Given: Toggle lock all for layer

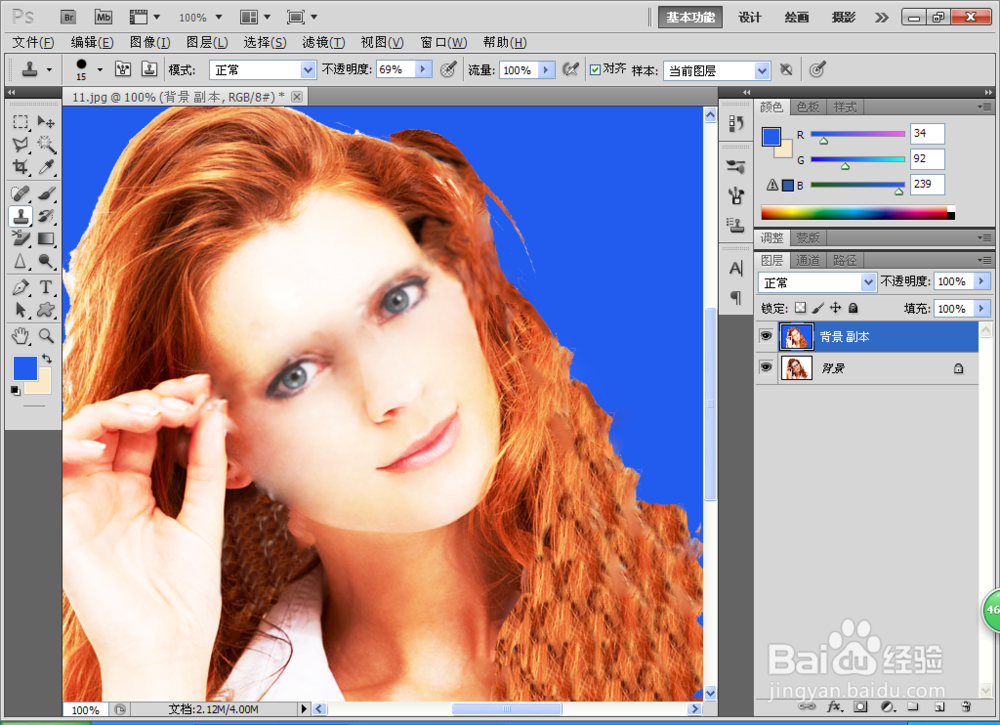Looking at the screenshot, I should pos(853,308).
